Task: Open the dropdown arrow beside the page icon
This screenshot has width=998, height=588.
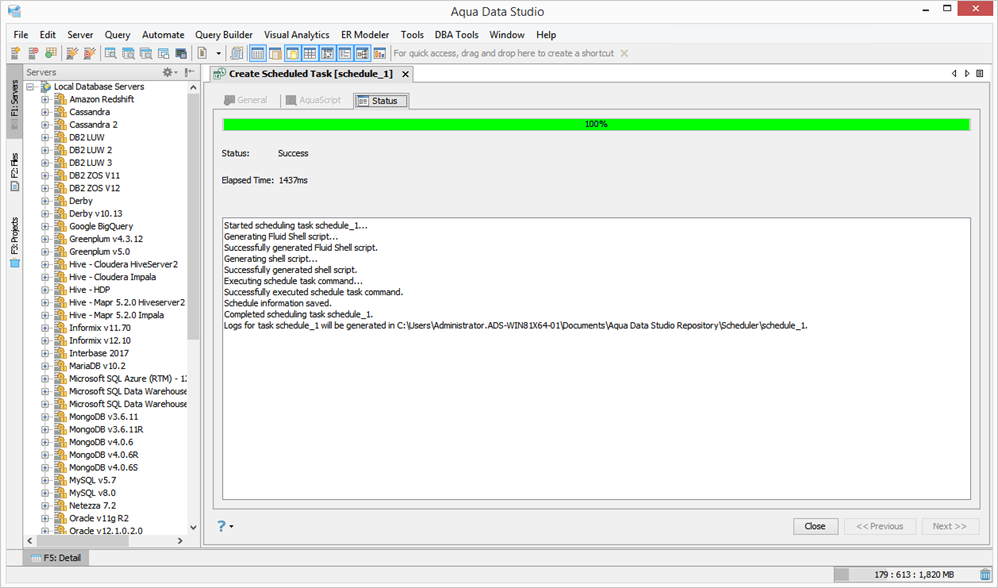Action: (x=218, y=53)
